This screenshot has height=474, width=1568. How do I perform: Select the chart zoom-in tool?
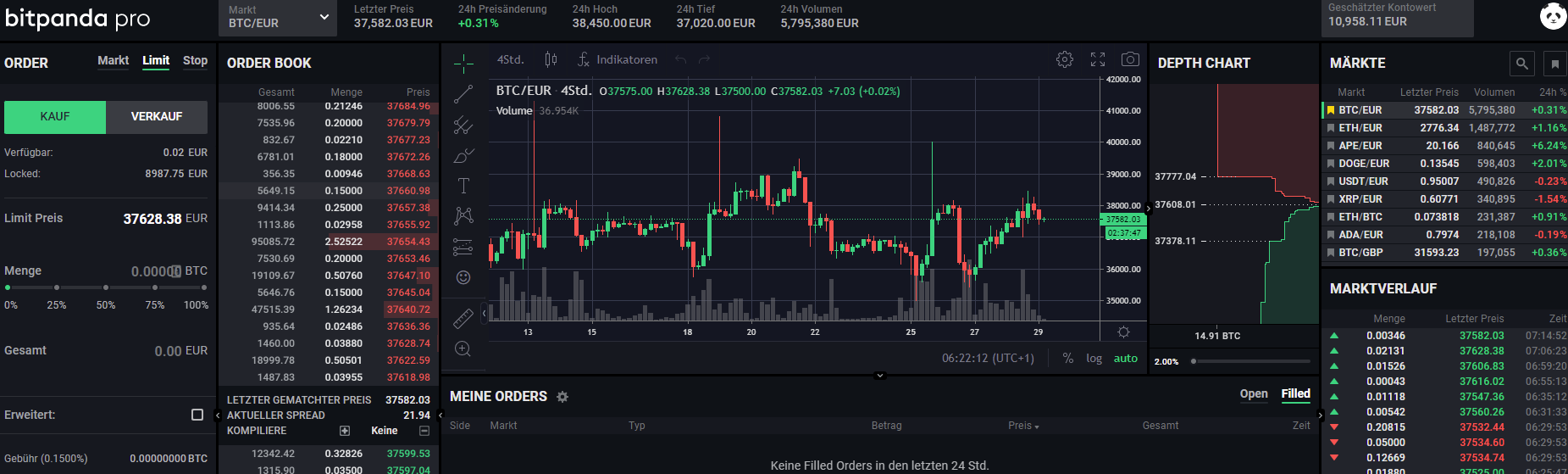coord(463,349)
